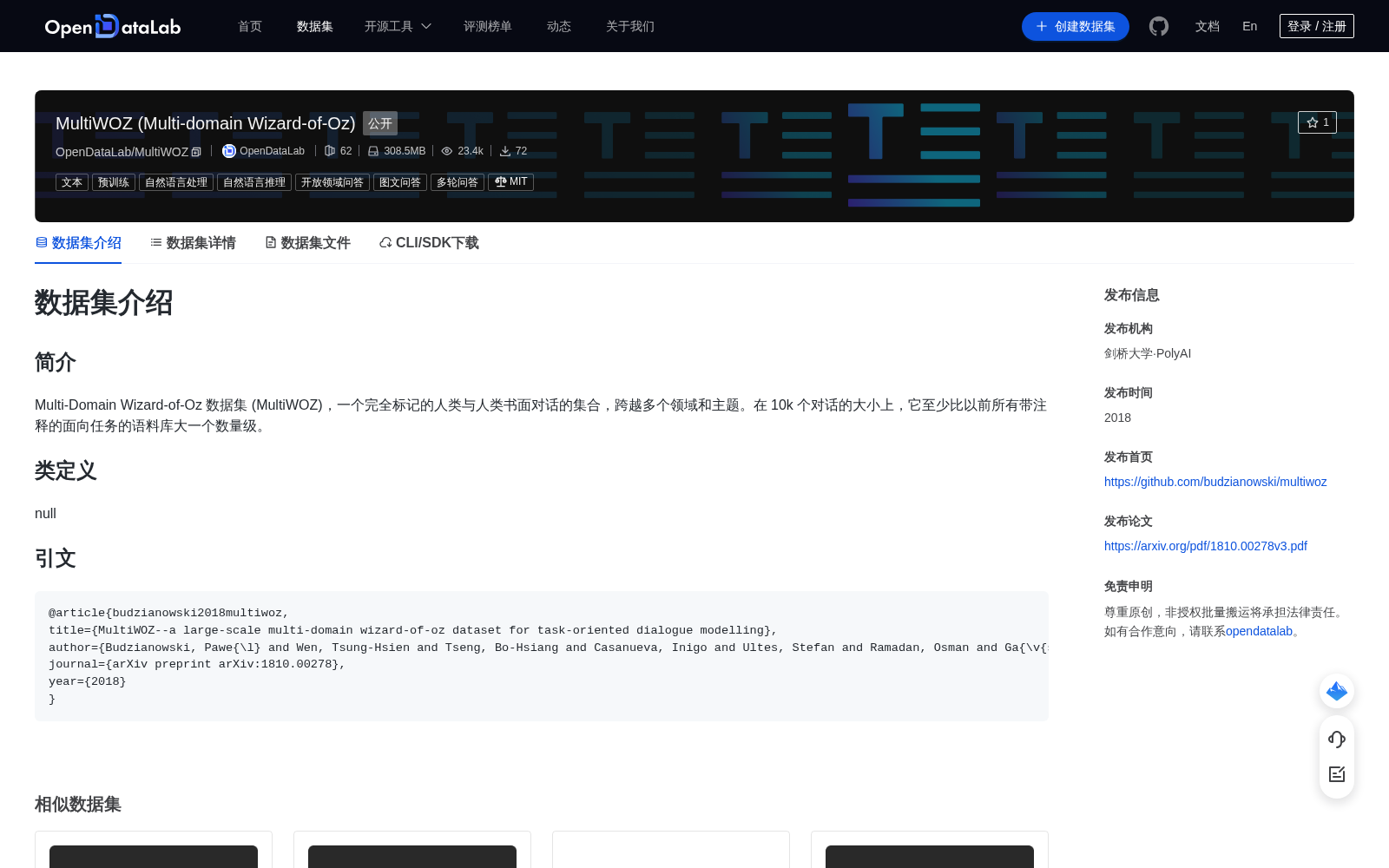Open the feedback edit note icon
The image size is (1389, 868).
tap(1337, 774)
